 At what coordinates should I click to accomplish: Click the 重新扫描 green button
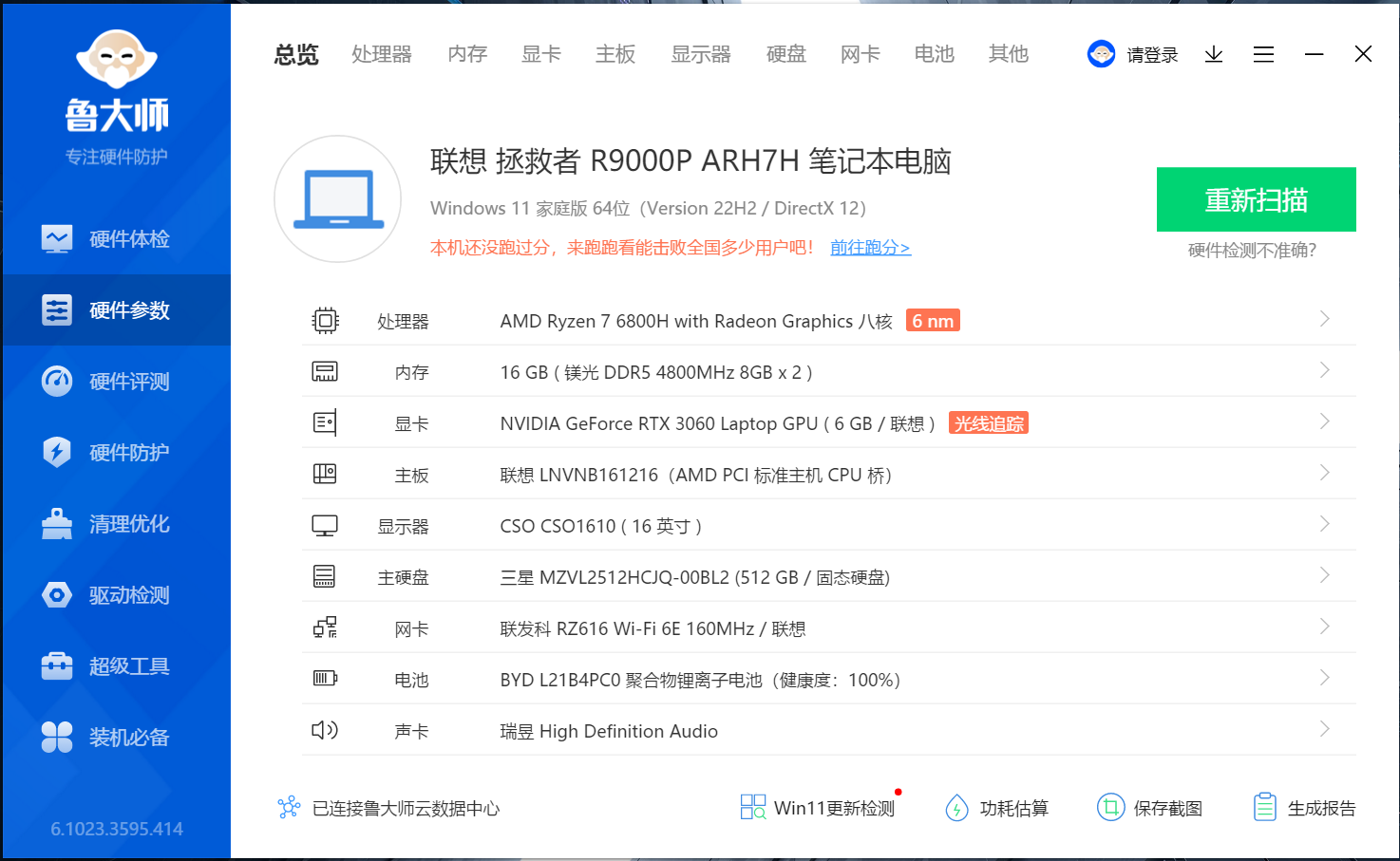pos(1256,199)
